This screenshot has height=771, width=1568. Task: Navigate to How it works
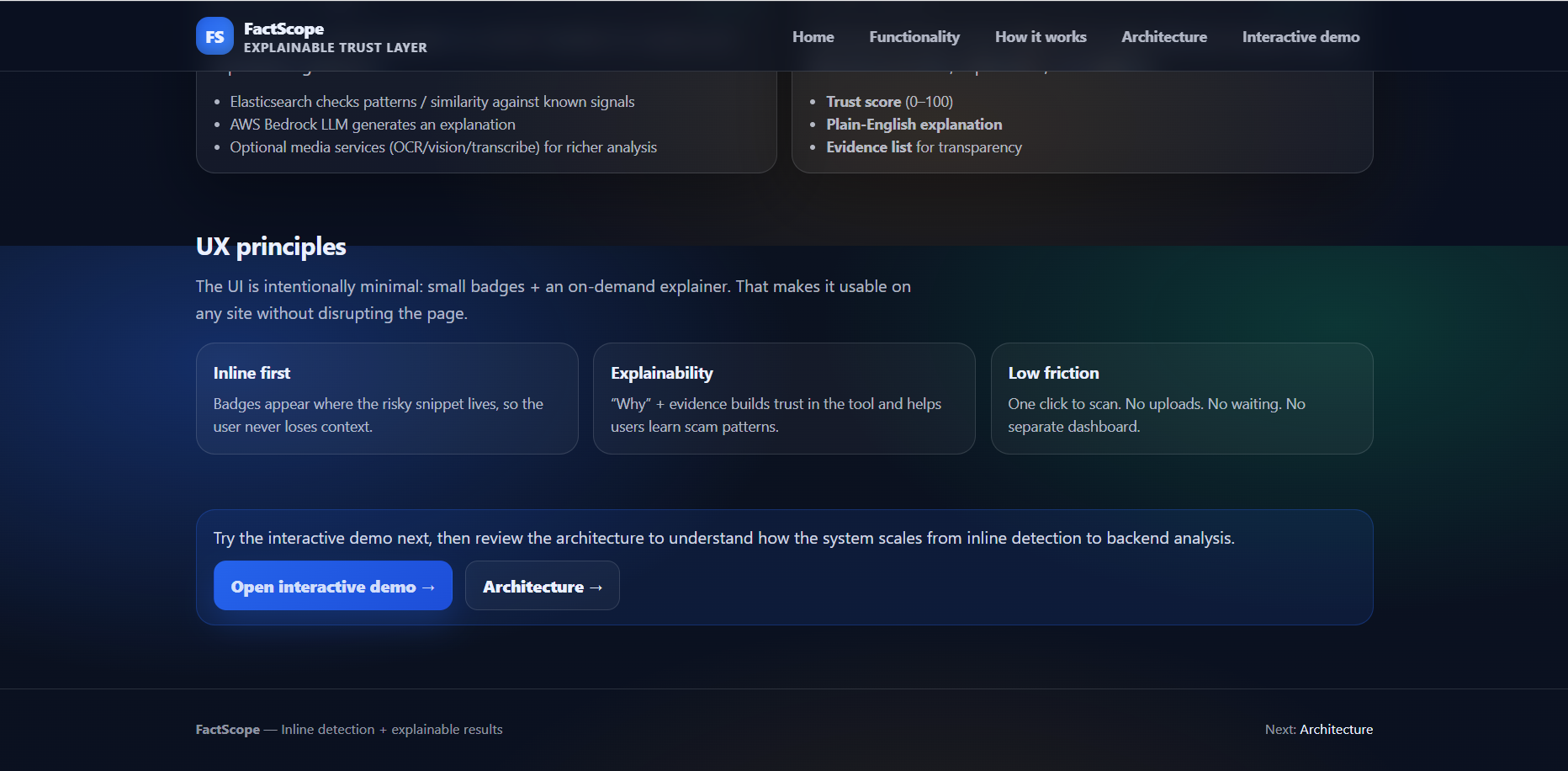1040,37
